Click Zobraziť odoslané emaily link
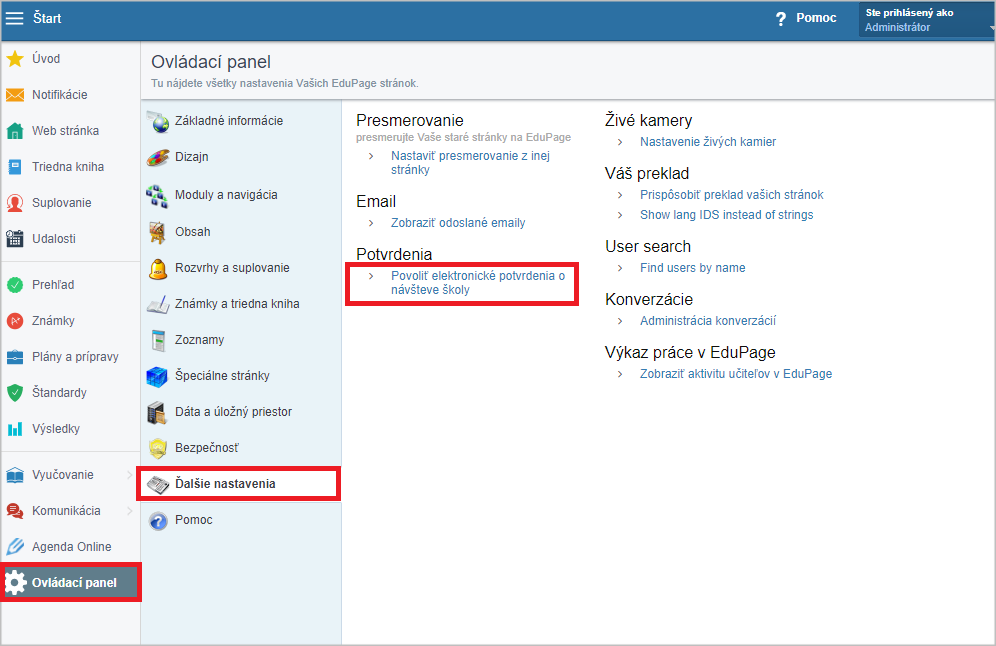The width and height of the screenshot is (996, 646). [x=458, y=223]
